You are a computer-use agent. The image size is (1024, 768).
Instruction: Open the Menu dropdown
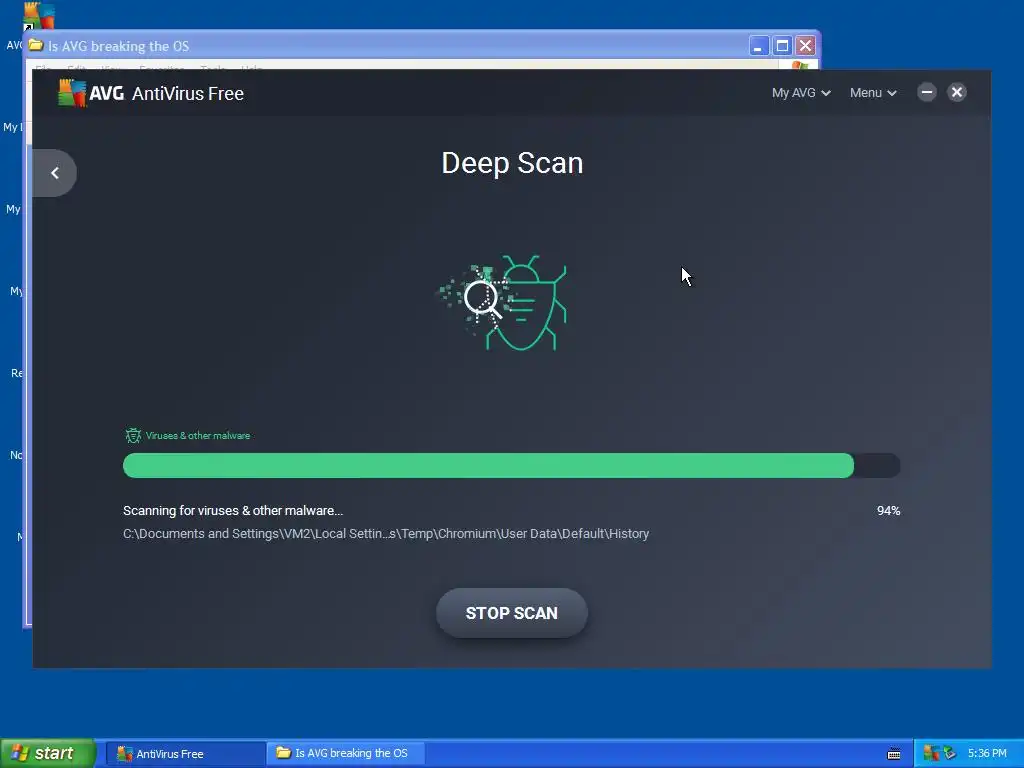(873, 93)
